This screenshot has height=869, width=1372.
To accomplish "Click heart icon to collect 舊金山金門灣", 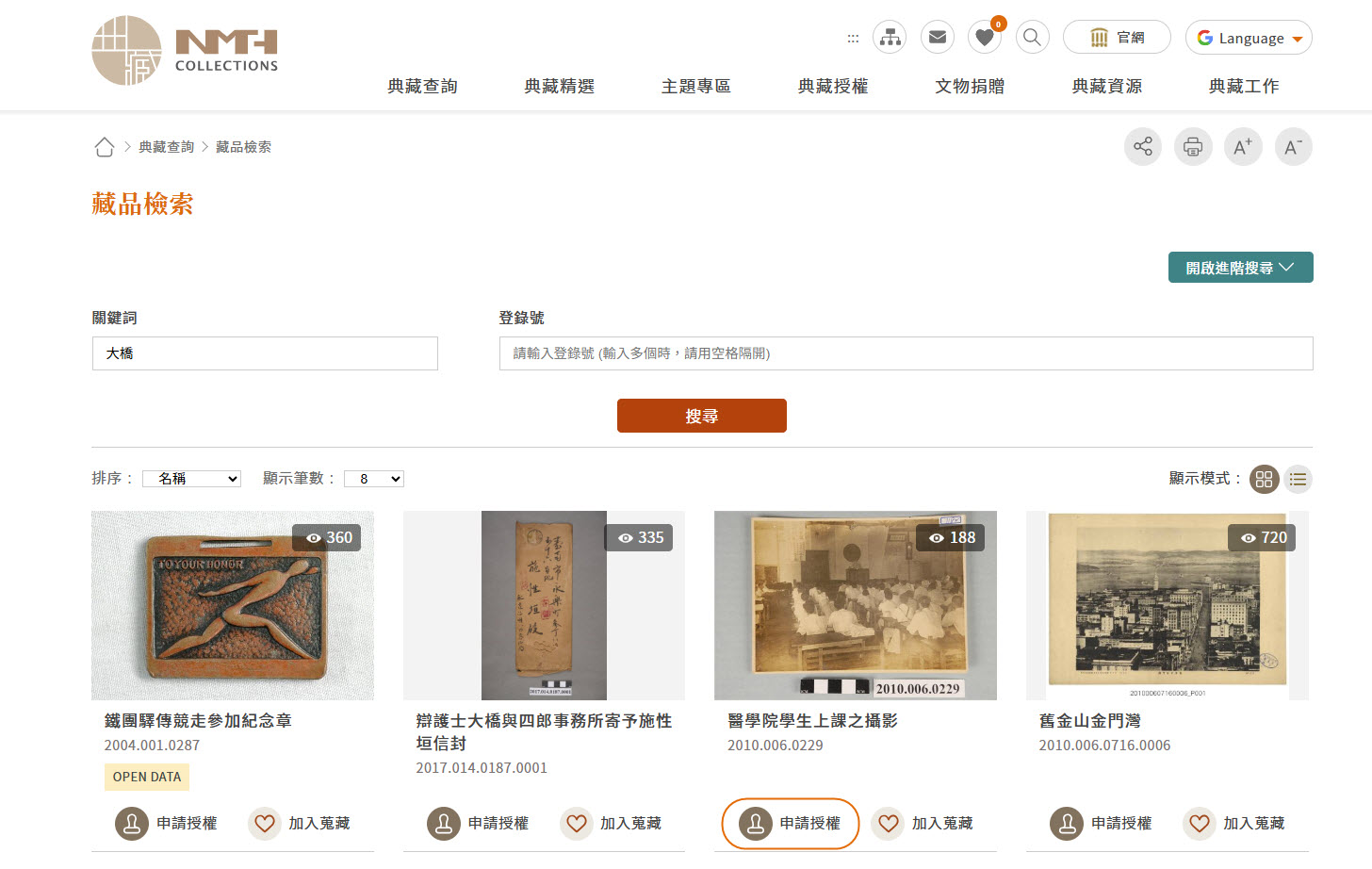I will [x=1200, y=824].
